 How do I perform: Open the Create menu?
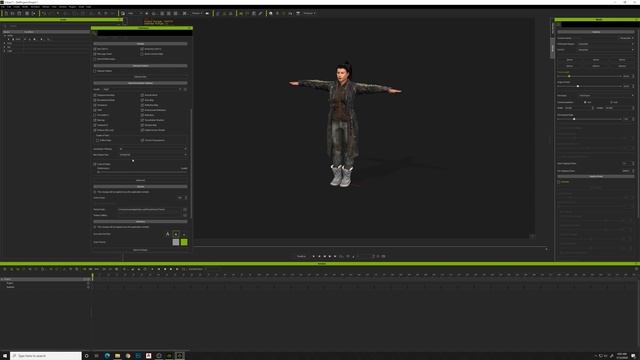(16, 7)
